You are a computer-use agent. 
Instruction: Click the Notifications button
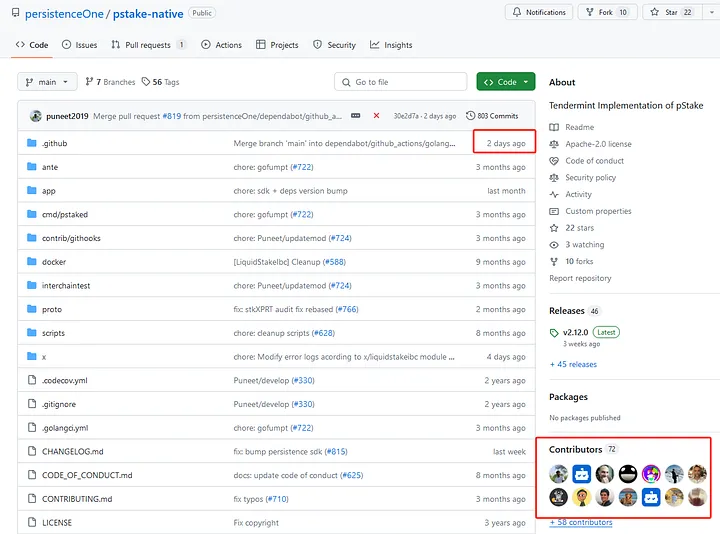pos(538,13)
